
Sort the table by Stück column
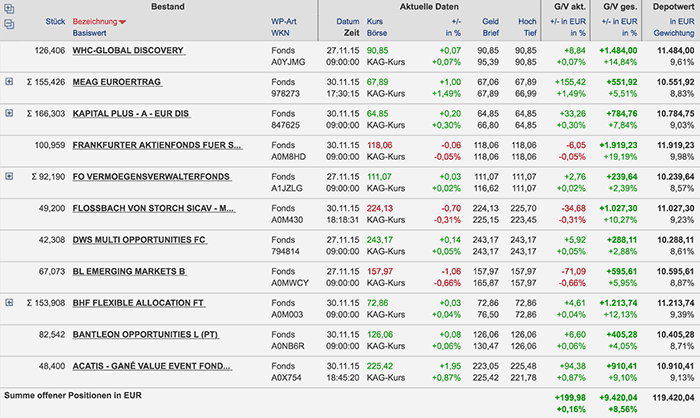pyautogui.click(x=53, y=21)
